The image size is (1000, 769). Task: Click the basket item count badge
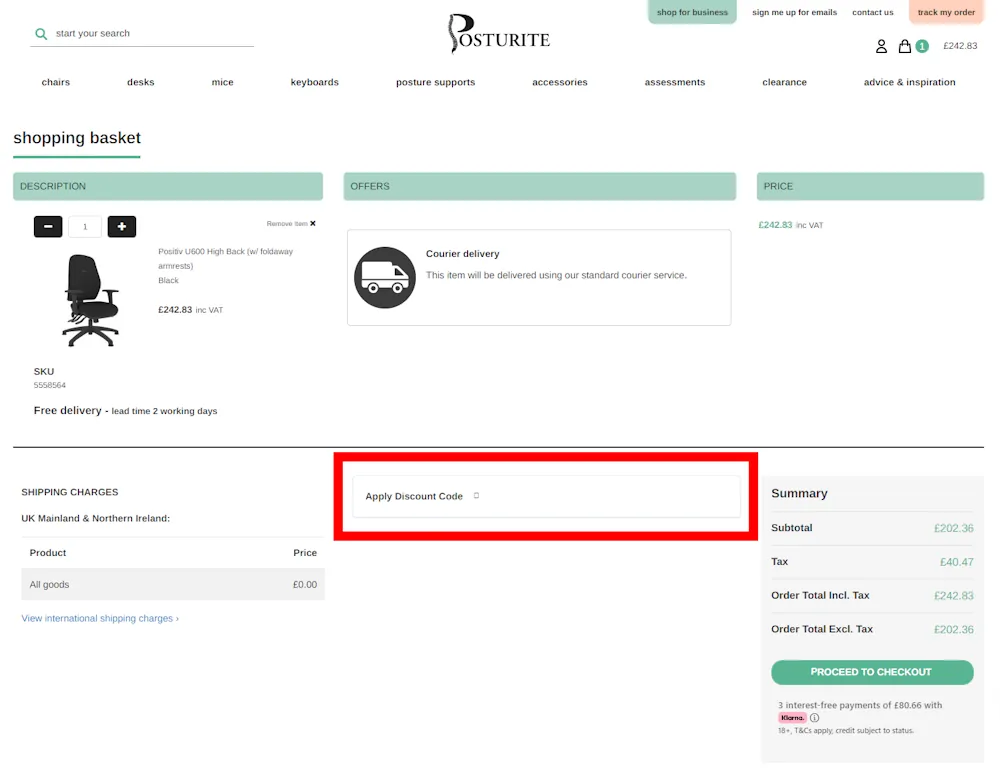(x=922, y=46)
